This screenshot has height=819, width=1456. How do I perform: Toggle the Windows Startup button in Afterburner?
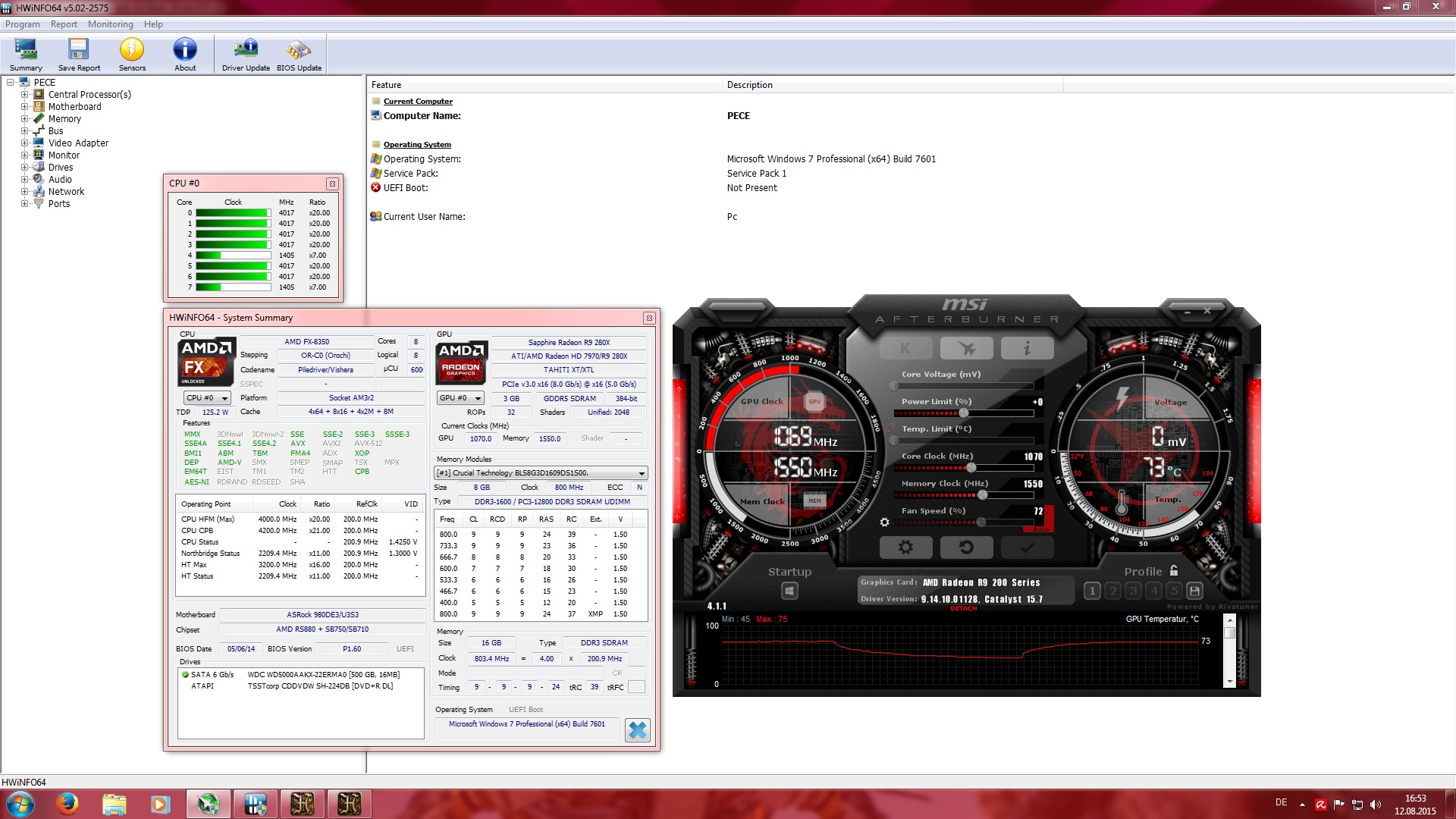point(789,591)
